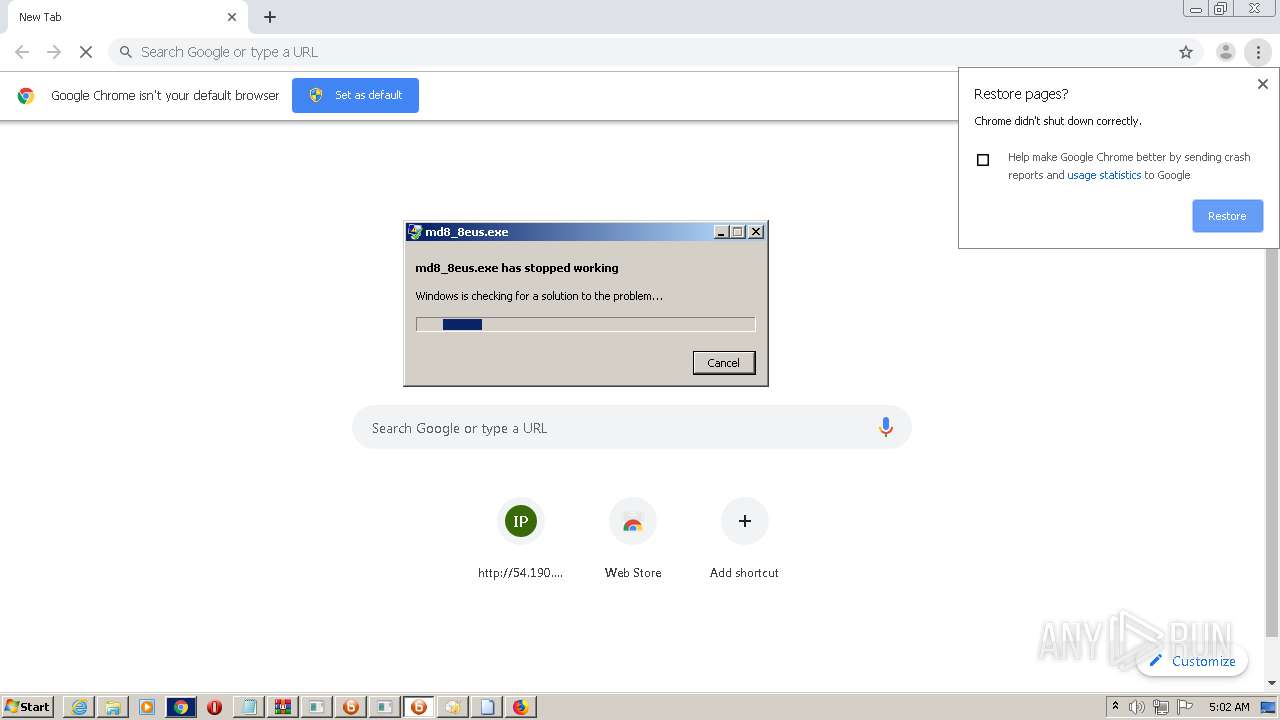Stop page loading with the X button

[x=86, y=52]
